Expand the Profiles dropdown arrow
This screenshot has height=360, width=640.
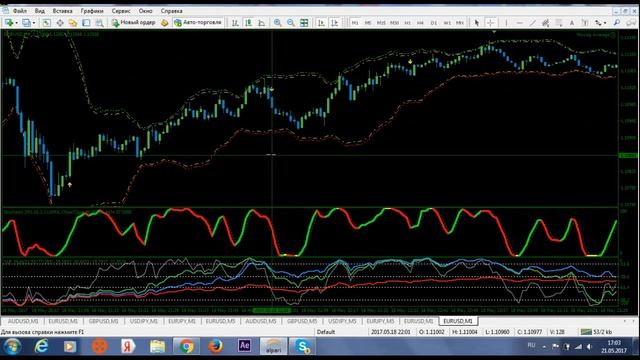click(34, 23)
